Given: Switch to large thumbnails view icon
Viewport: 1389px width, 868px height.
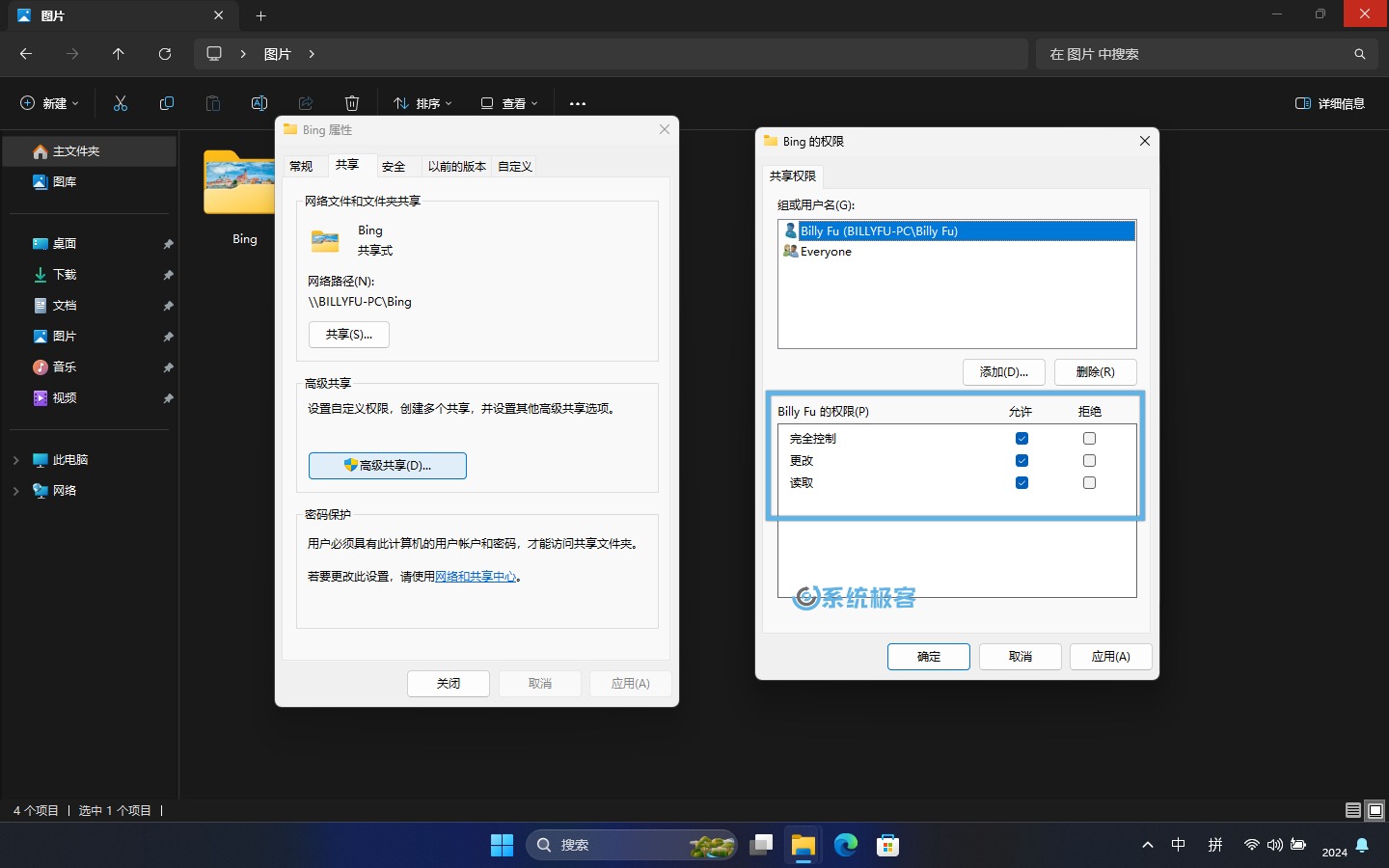Looking at the screenshot, I should pyautogui.click(x=1375, y=810).
